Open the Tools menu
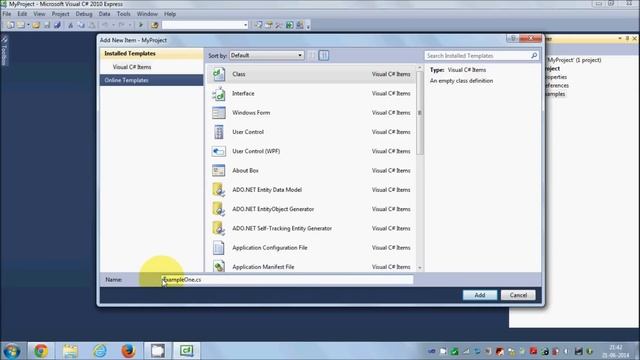This screenshot has width=640, height=360. [123, 14]
